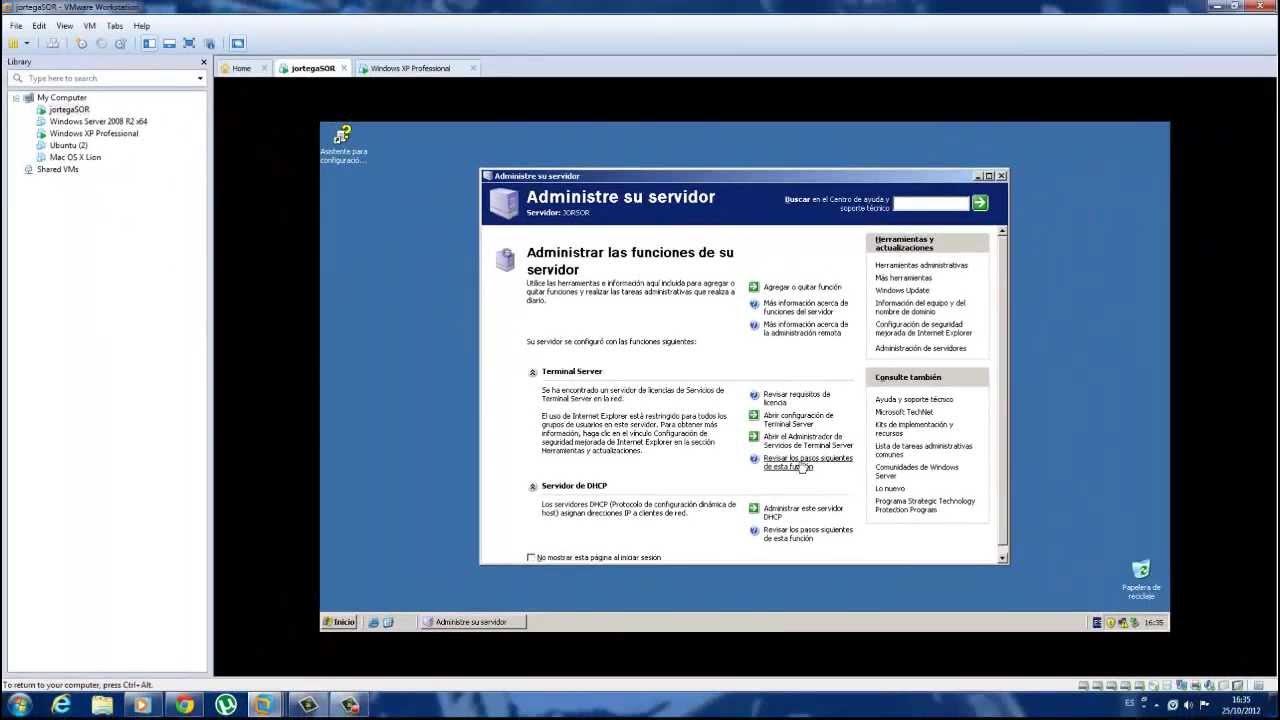Click VMware Workstation host taskbar icon

point(264,705)
